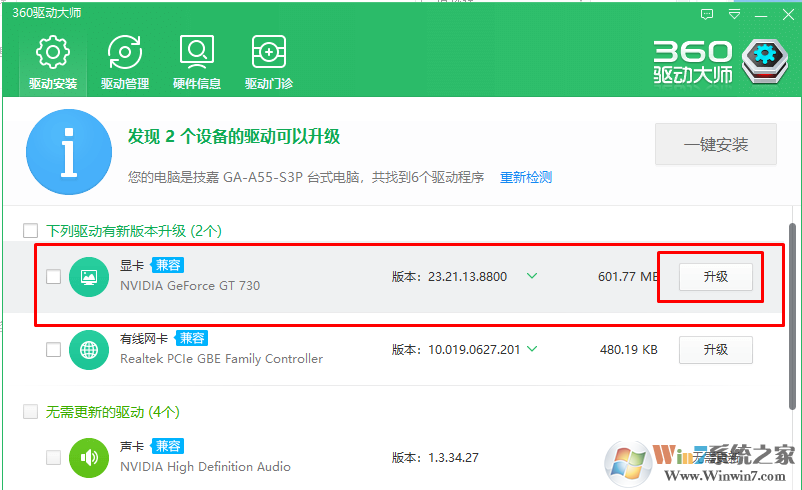Click the 重新检测 link
802x490 pixels.
coord(526,177)
